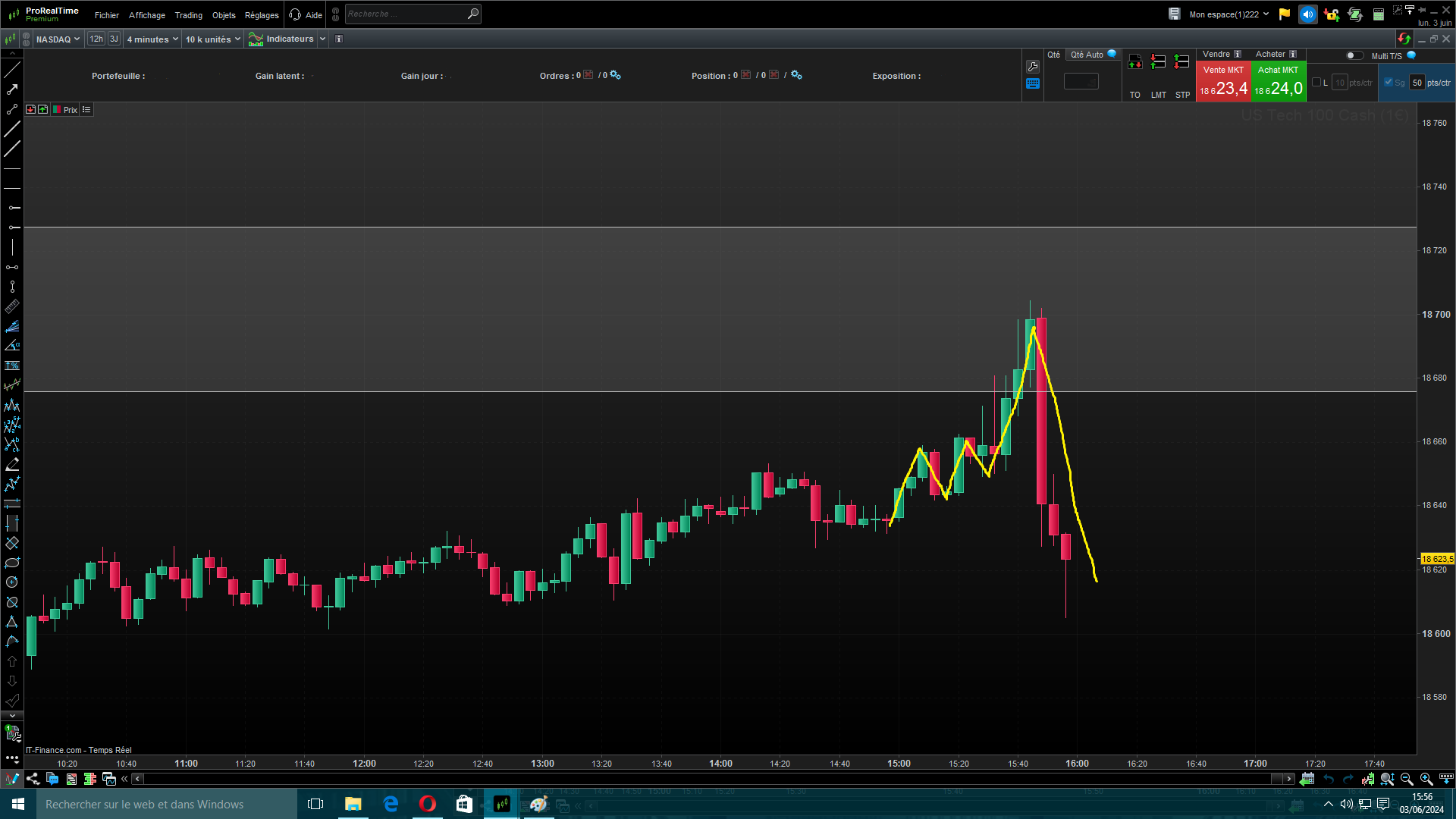Open the Prix list settings icon
1456x819 pixels.
(x=86, y=110)
